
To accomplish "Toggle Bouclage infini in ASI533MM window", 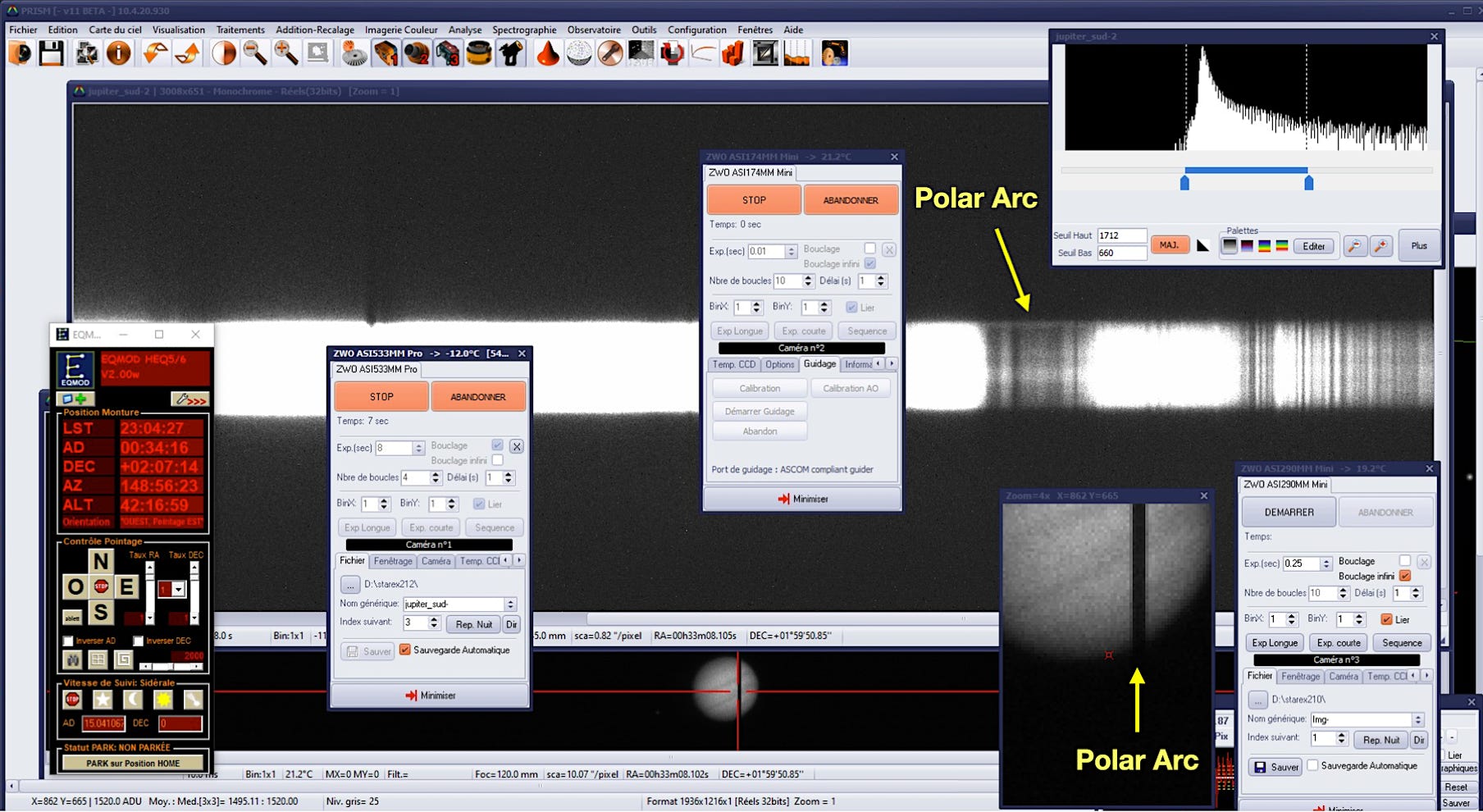I will click(498, 460).
